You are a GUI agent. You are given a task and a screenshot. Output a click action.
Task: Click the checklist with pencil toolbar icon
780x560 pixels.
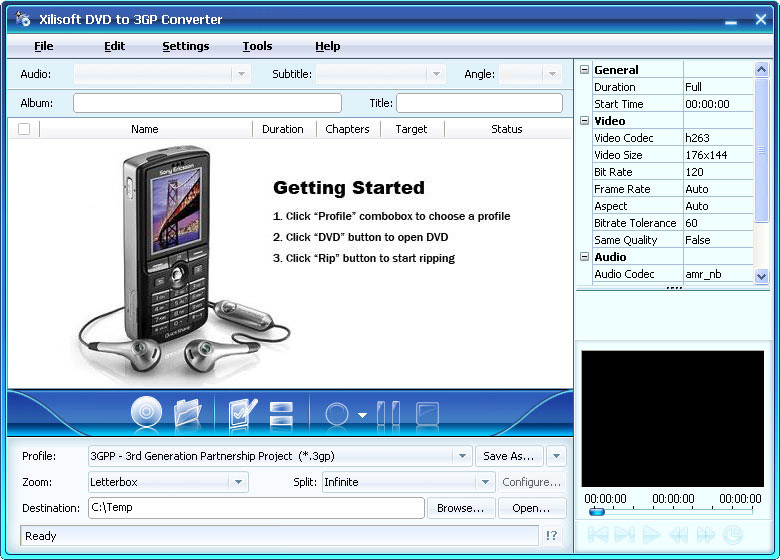pyautogui.click(x=242, y=413)
